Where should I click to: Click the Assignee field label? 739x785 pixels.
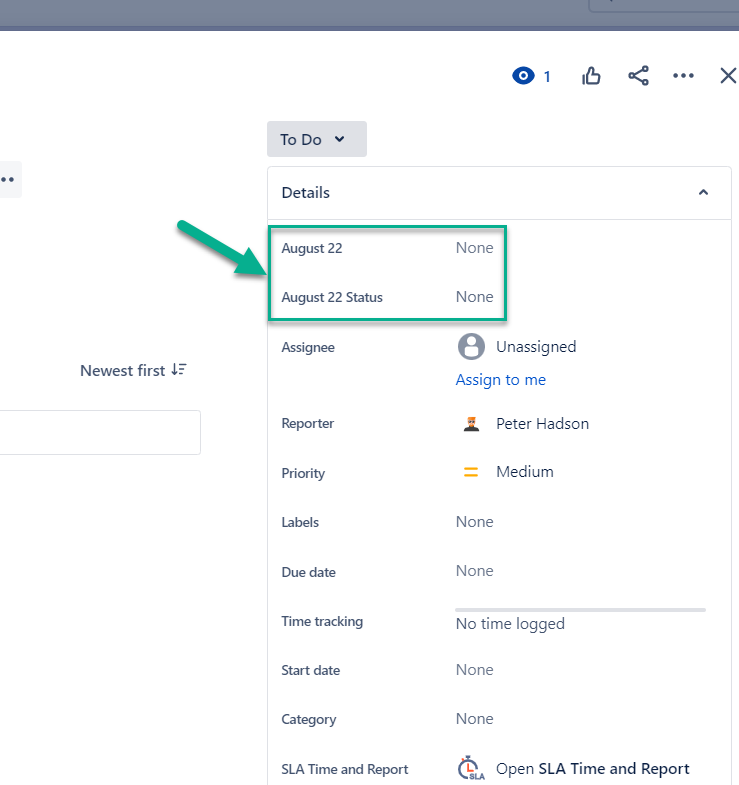click(x=308, y=347)
